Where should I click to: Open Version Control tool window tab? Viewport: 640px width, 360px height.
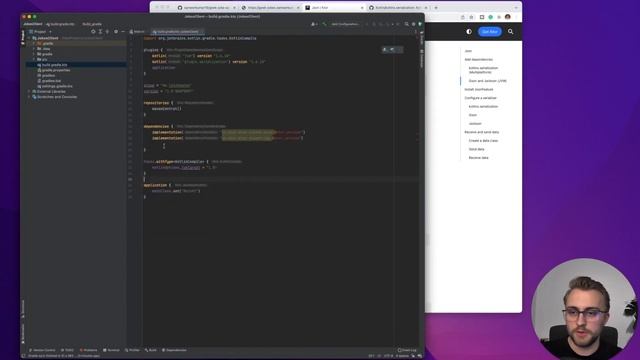click(42, 350)
